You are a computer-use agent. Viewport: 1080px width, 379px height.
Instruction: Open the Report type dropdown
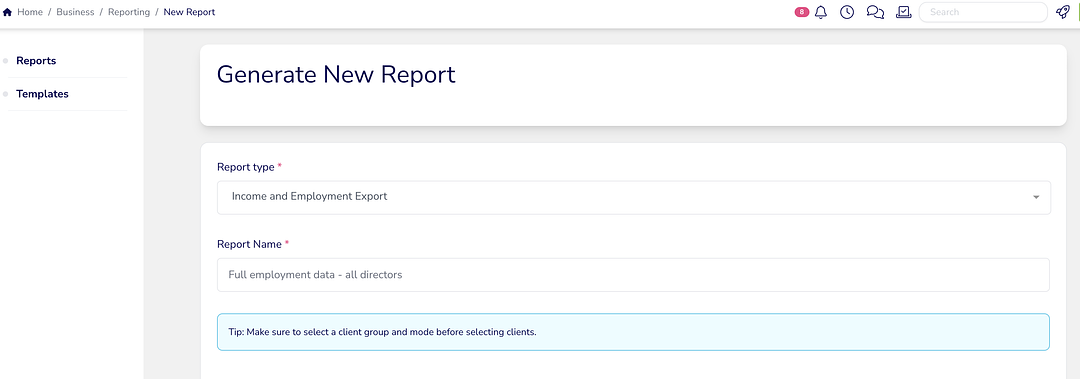coord(634,197)
